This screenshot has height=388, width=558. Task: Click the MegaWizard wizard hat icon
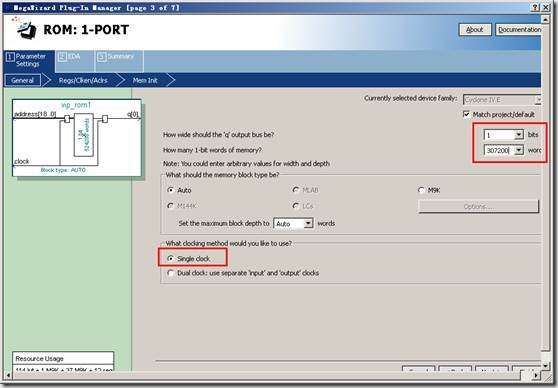[x=25, y=28]
